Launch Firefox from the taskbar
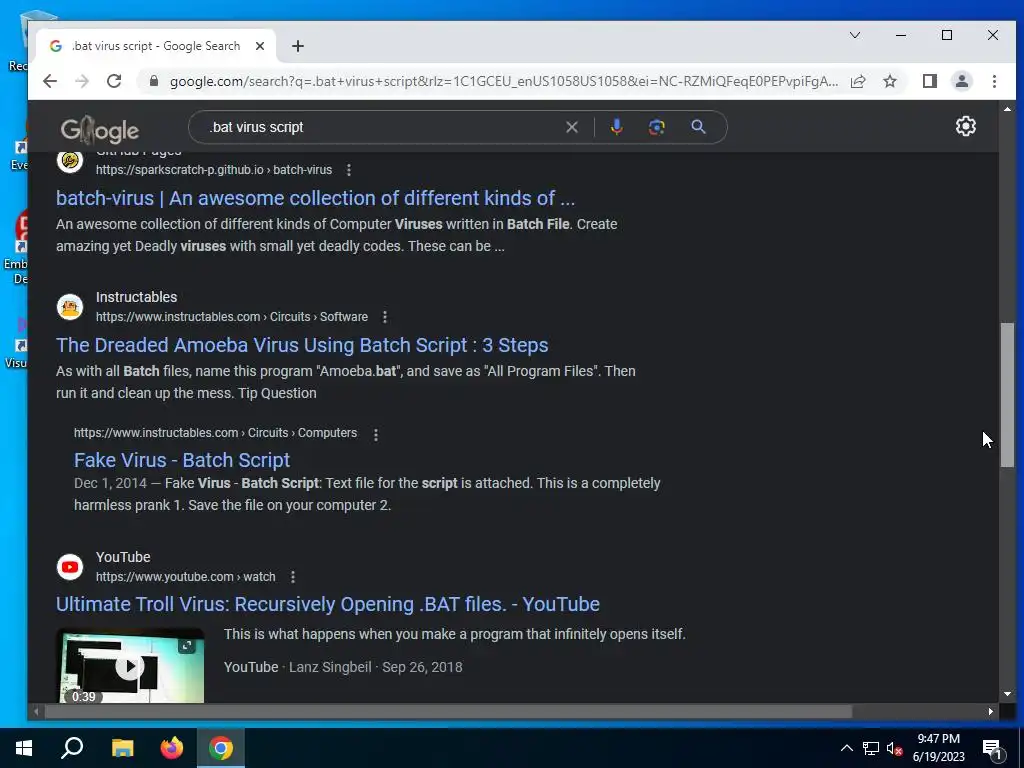This screenshot has width=1024, height=768. 172,748
